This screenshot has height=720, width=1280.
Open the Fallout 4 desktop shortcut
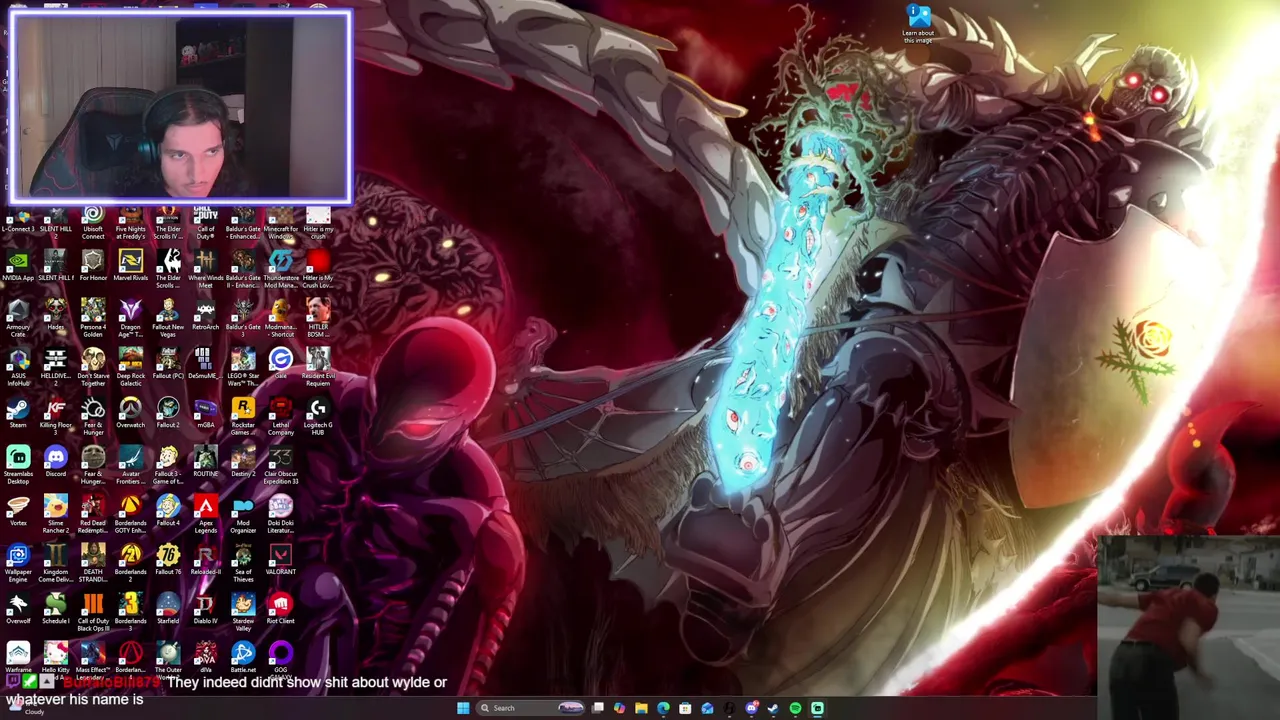pos(168,512)
